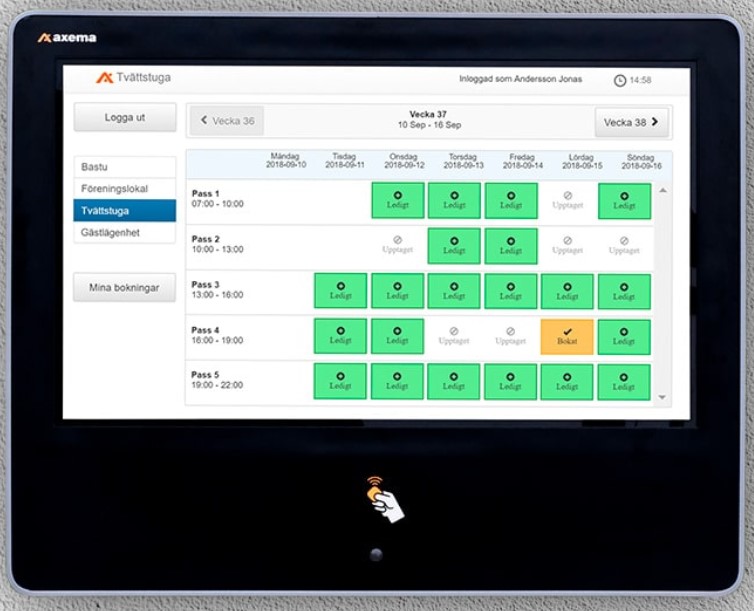Viewport: 754px width, 611px height.
Task: Select Bastu in the resource list
Action: [x=125, y=167]
